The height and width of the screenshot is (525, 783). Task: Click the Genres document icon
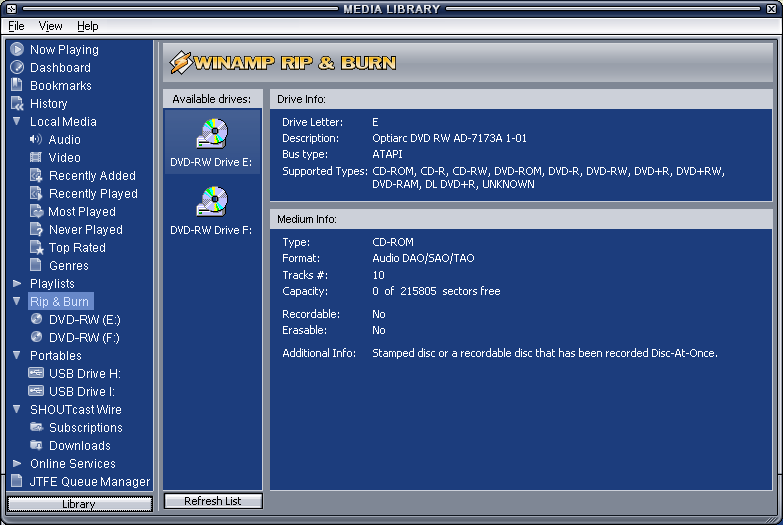click(35, 265)
